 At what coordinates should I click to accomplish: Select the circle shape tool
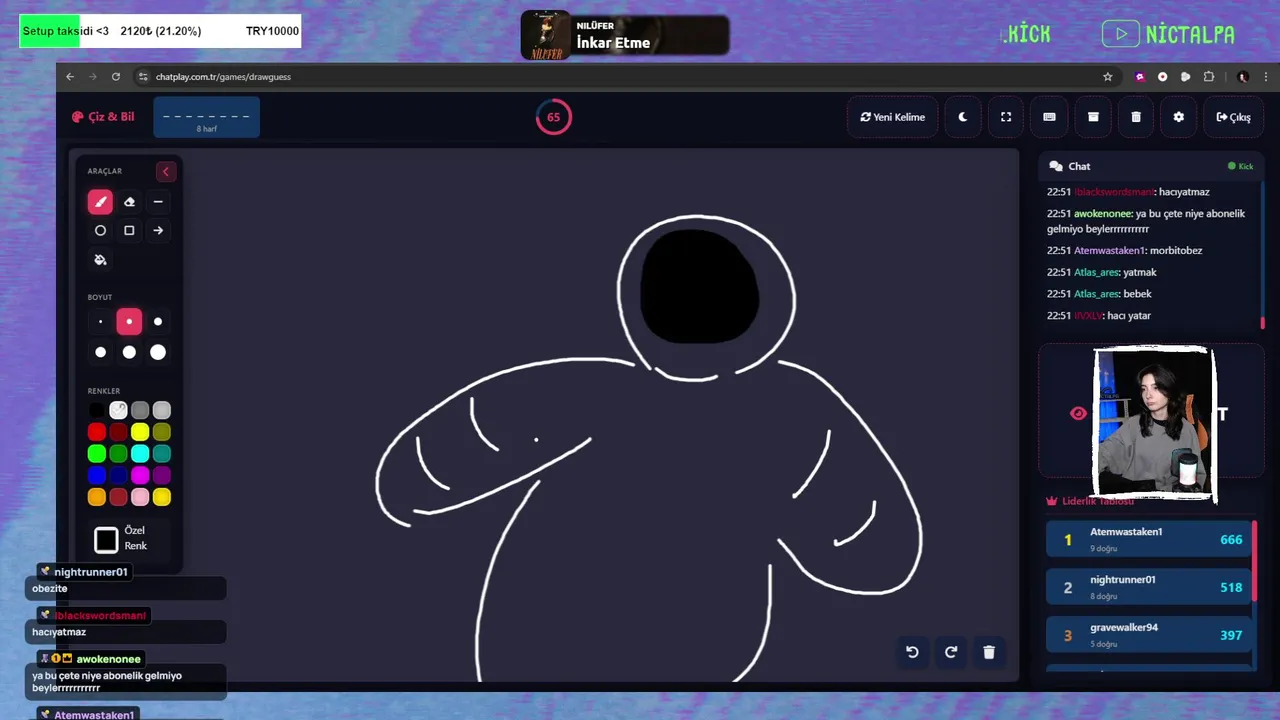(x=100, y=231)
